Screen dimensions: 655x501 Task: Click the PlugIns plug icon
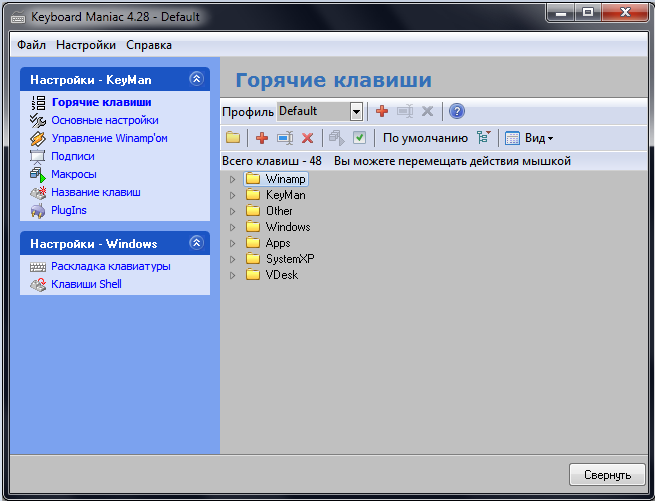tap(38, 211)
